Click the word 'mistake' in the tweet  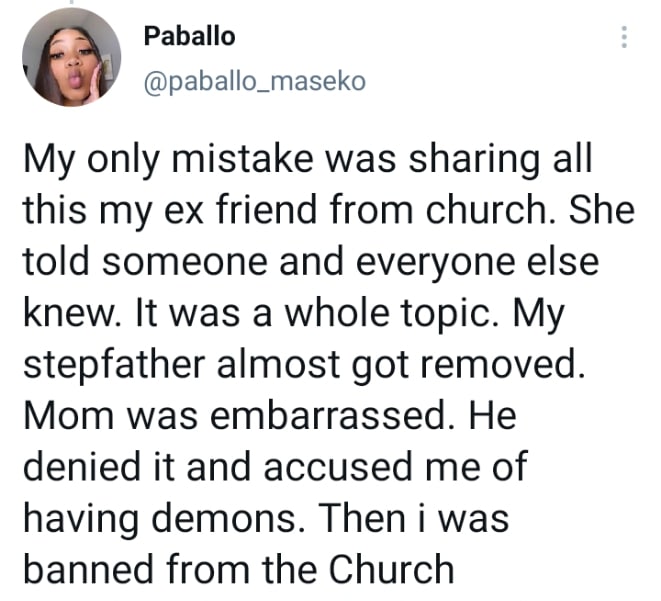242,159
